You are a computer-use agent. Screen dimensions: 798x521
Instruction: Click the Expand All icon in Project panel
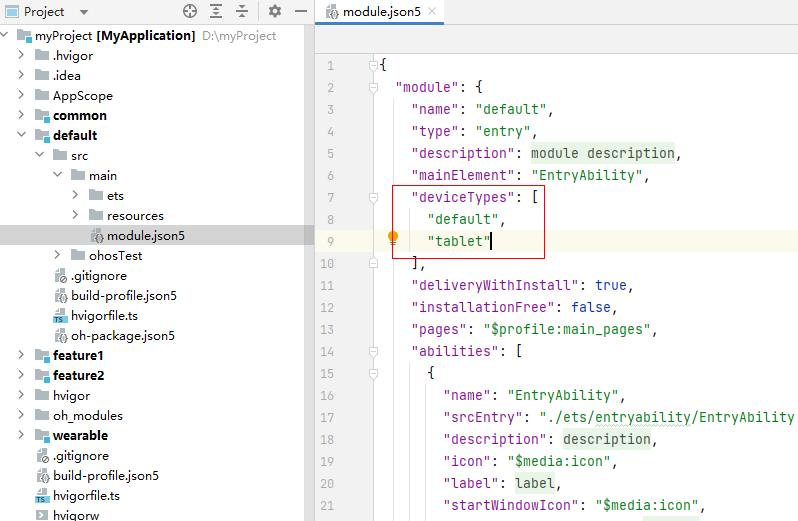coord(217,12)
